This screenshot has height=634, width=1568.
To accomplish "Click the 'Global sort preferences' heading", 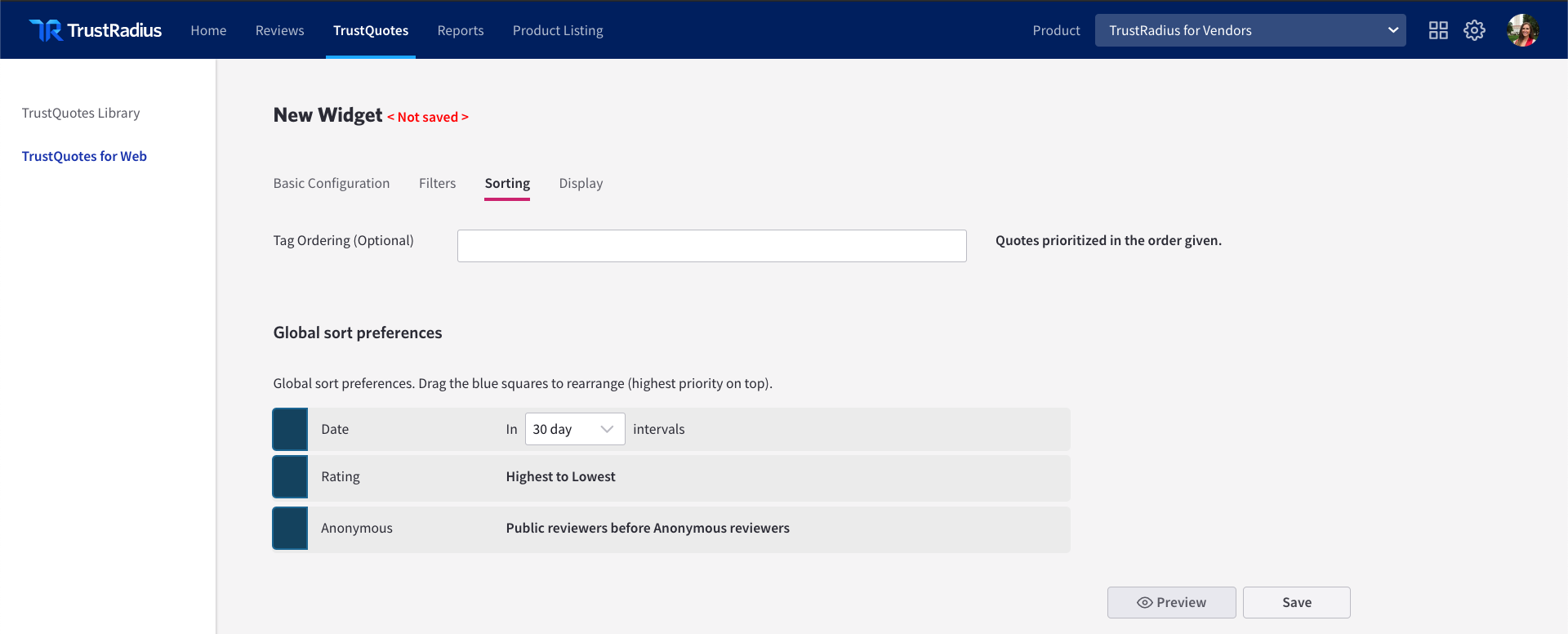I will click(x=358, y=333).
